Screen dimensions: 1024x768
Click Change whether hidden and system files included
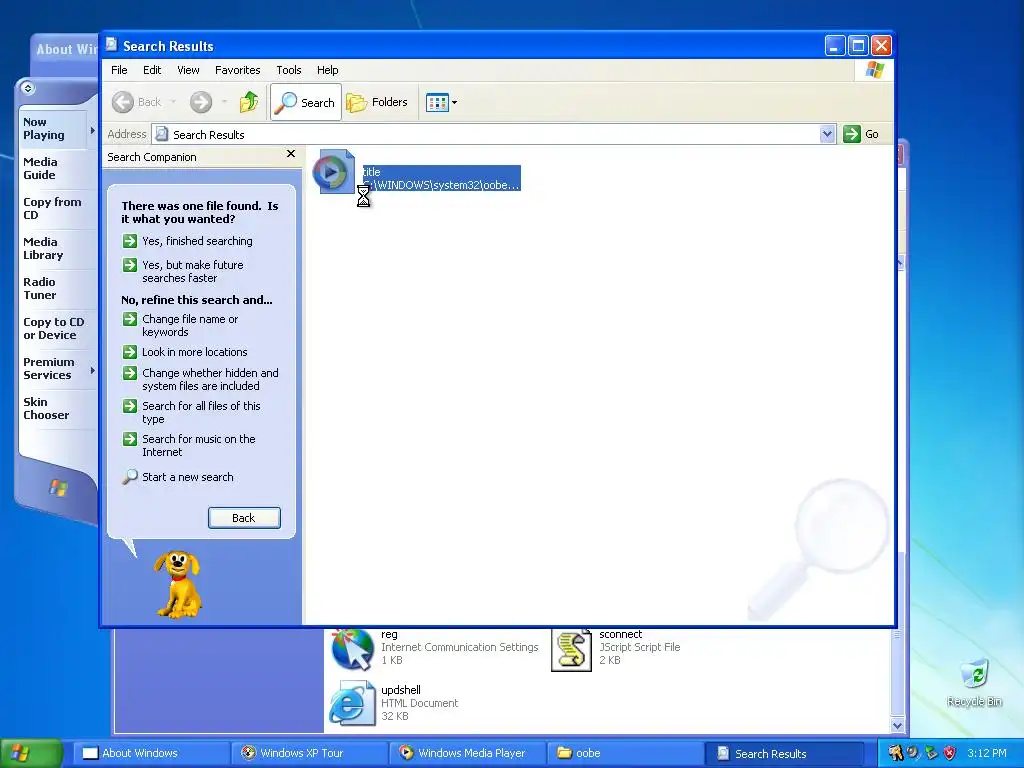(210, 379)
